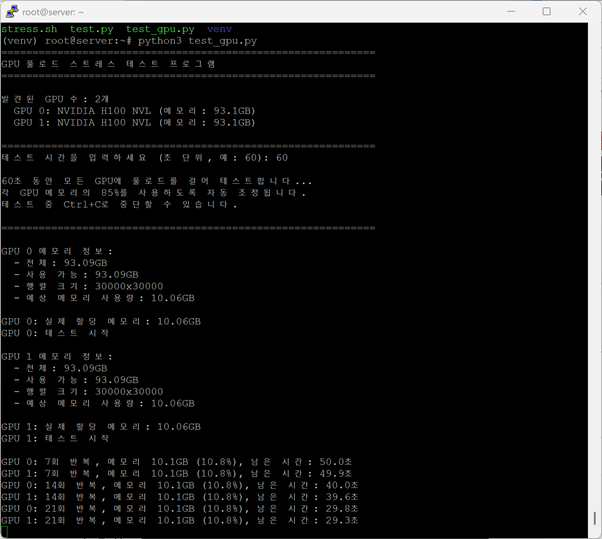The width and height of the screenshot is (602, 539).
Task: Click the GPU 1 메모리 정보 heading
Action: [x=57, y=357]
